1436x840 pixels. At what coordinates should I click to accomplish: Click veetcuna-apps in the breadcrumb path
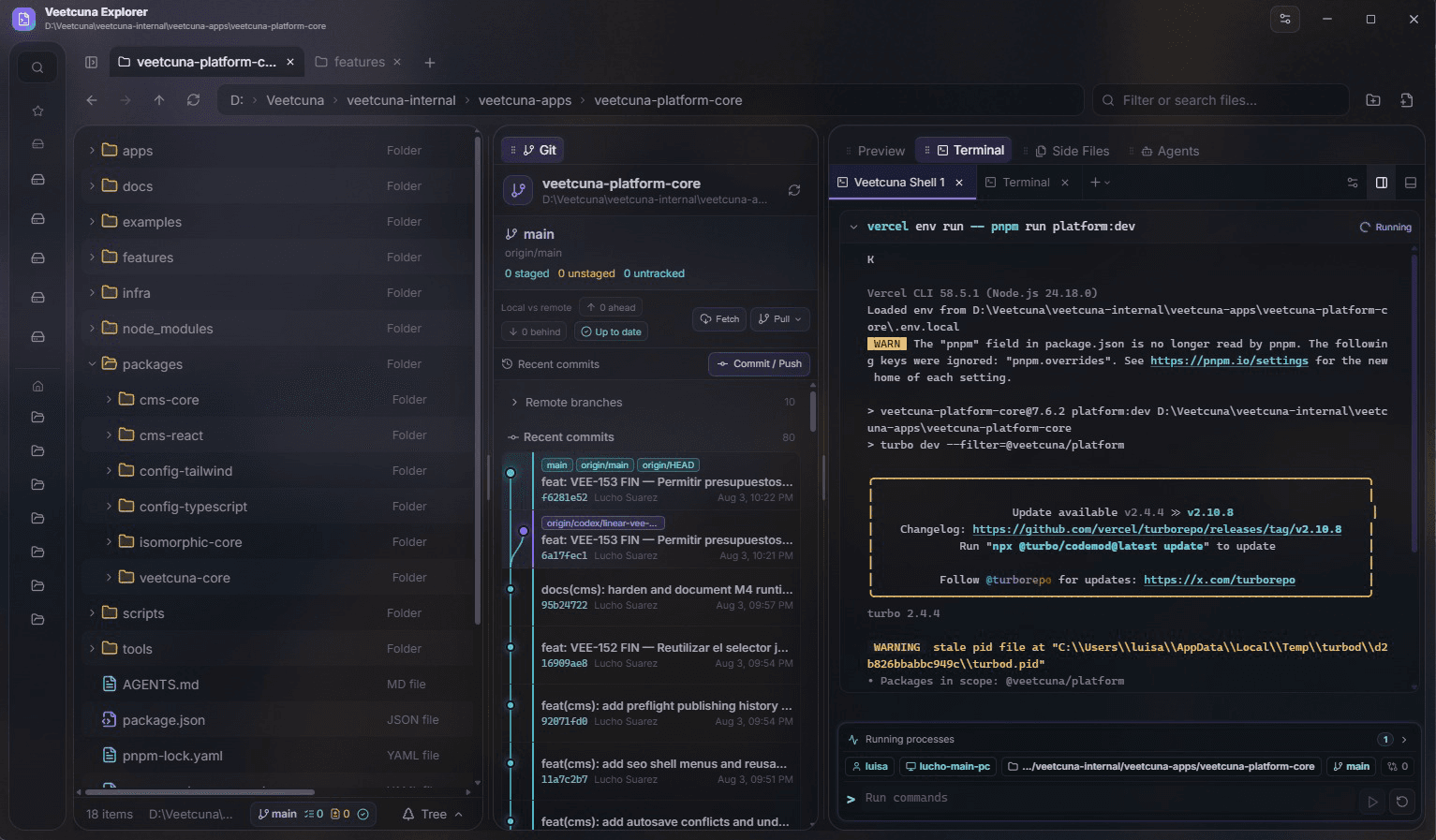click(x=525, y=100)
